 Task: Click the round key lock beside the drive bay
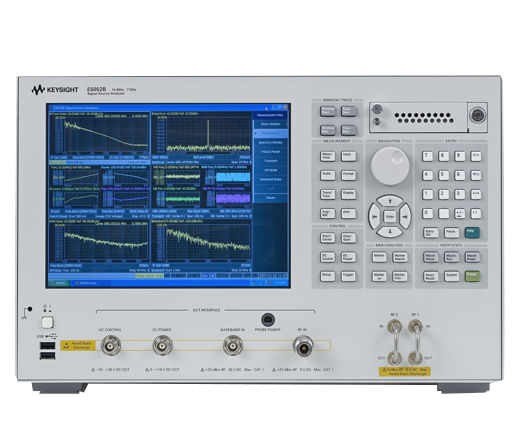(x=477, y=115)
